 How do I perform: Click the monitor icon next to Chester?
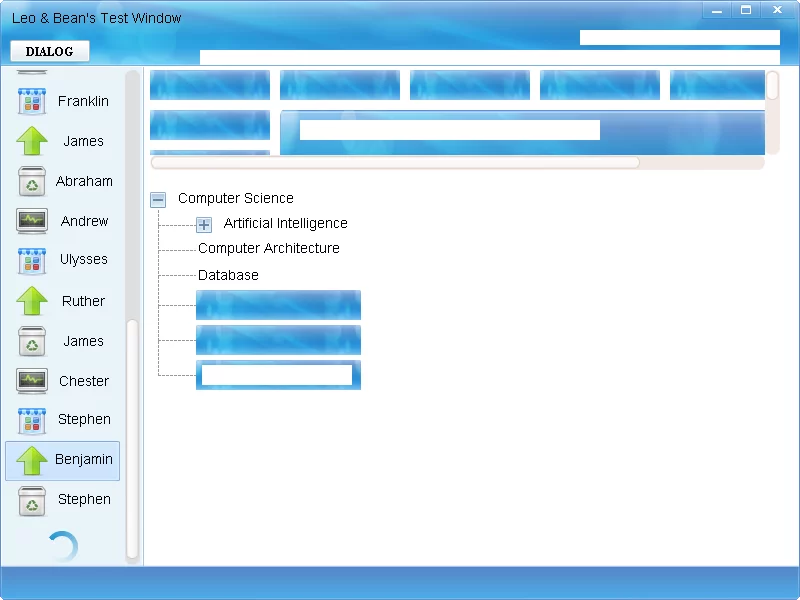[32, 381]
